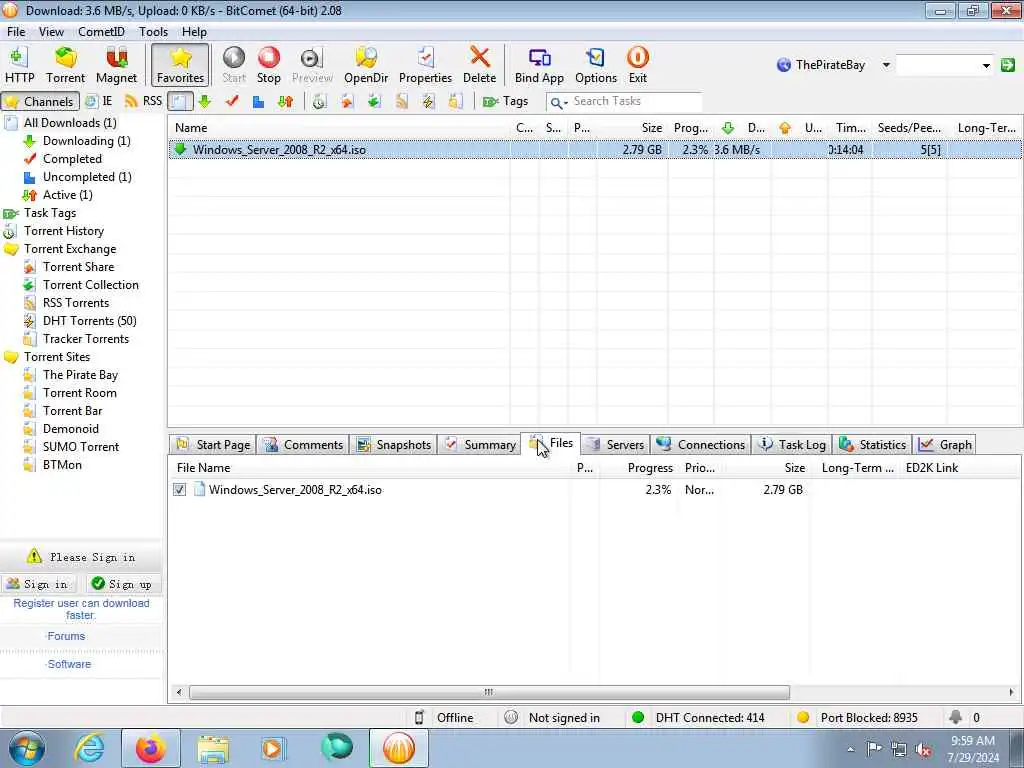Open the search tasks magnifier dropdown
Viewport: 1024px width, 768px height.
click(x=559, y=102)
